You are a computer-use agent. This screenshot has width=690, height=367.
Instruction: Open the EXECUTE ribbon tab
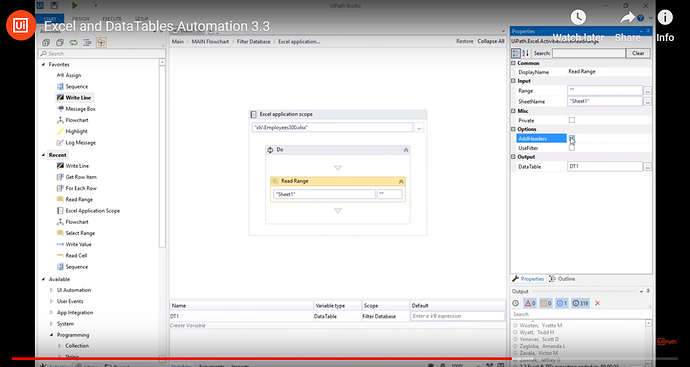coord(112,19)
